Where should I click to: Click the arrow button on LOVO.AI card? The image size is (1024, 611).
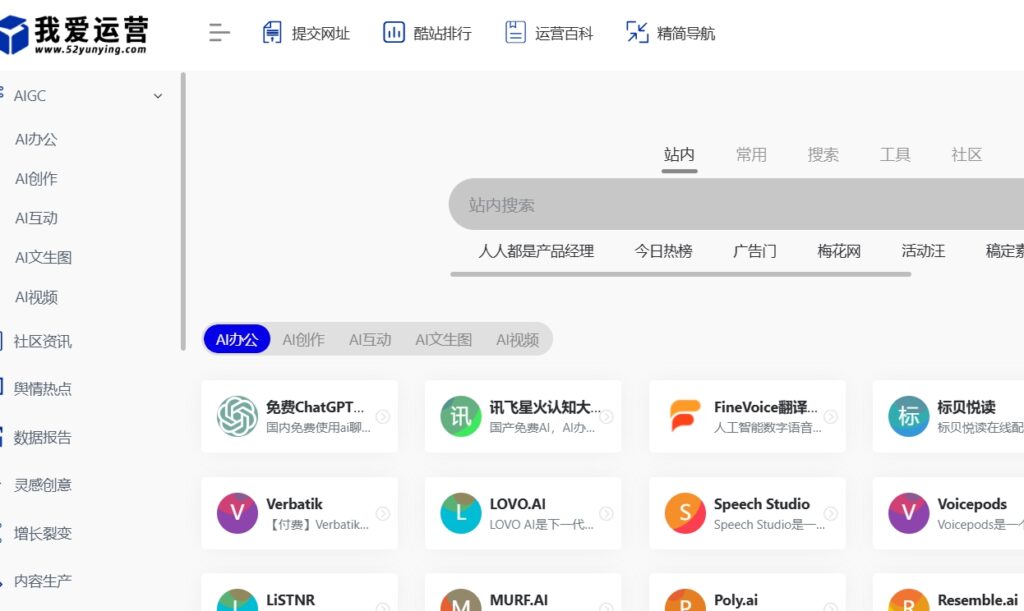(x=607, y=514)
